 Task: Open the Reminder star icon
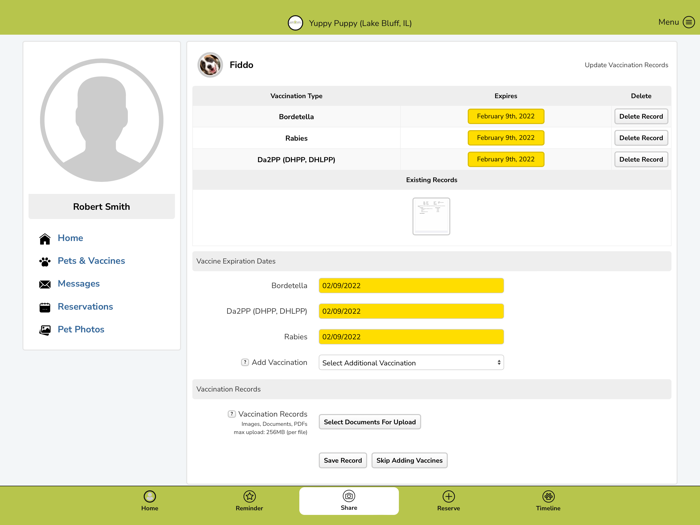[249, 496]
